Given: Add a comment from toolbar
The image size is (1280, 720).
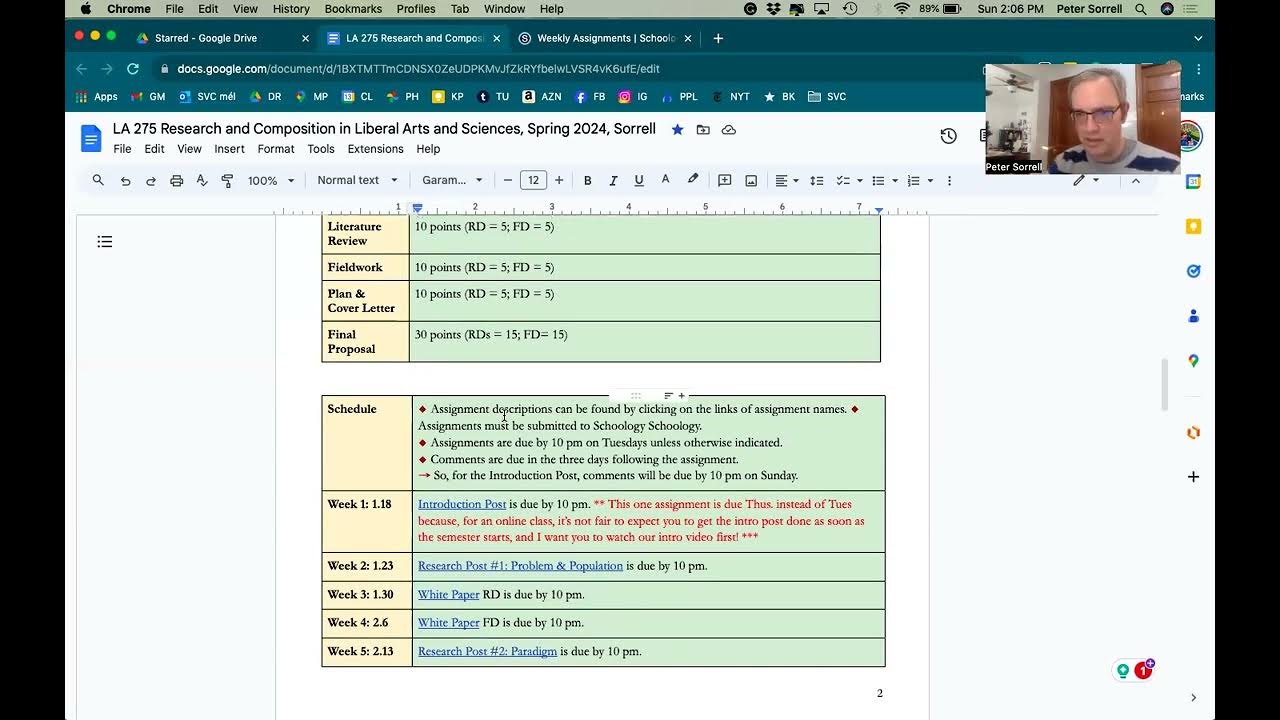Looking at the screenshot, I should pyautogui.click(x=725, y=181).
